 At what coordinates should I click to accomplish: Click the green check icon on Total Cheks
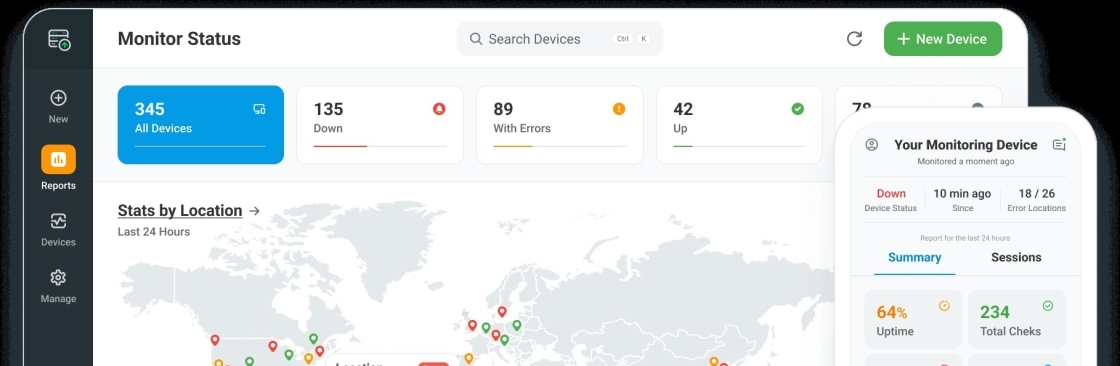(1048, 306)
